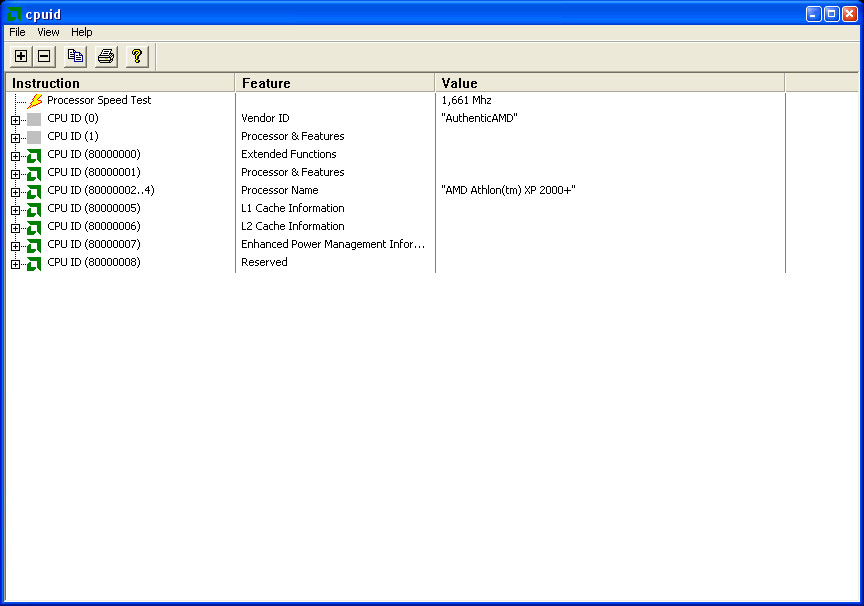Click the "AuthenticAMD" vendor value
The height and width of the screenshot is (606, 864).
479,118
